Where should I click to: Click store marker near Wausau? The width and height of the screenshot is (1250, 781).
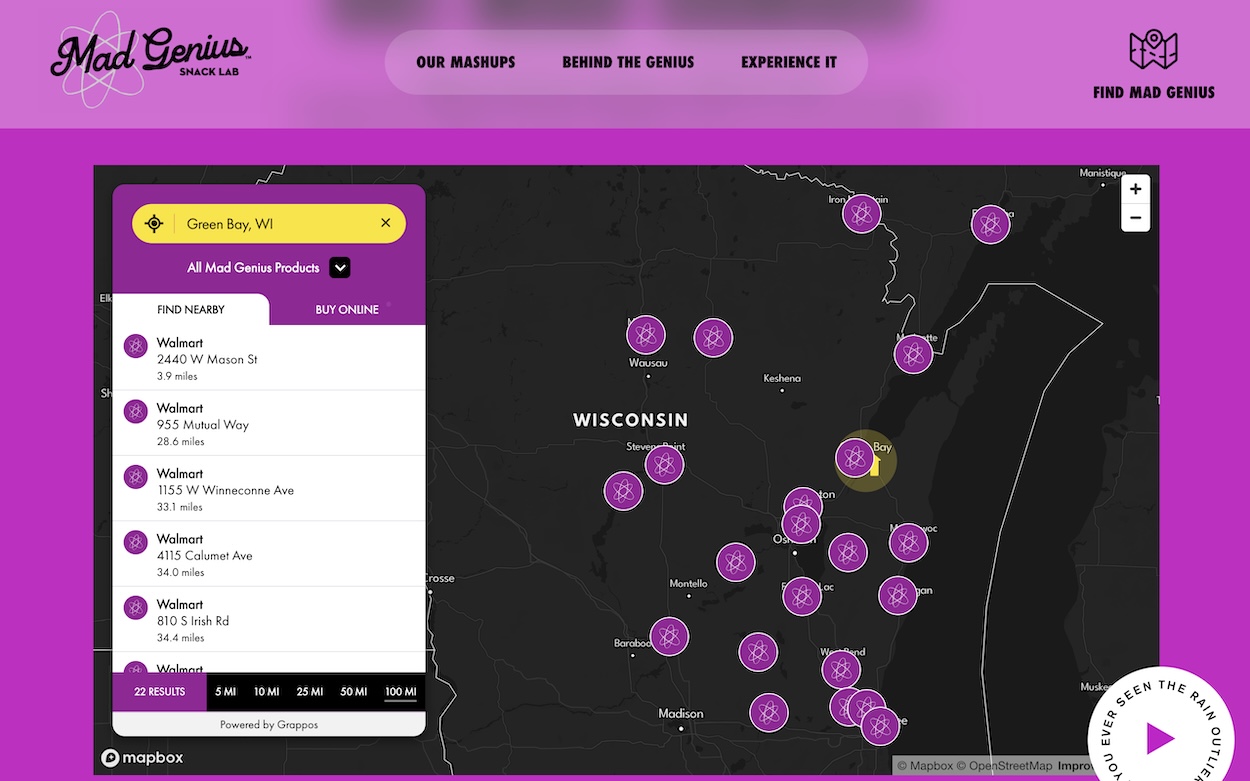click(646, 334)
